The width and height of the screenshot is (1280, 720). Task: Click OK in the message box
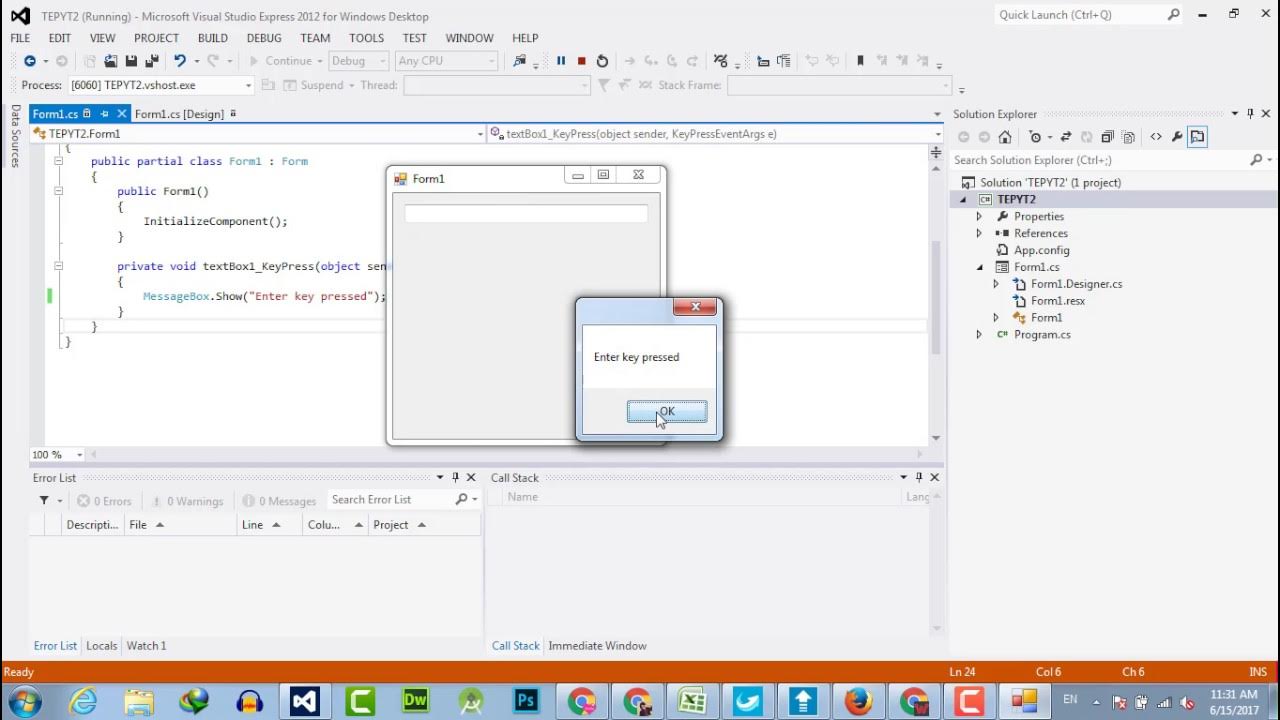[x=667, y=412]
